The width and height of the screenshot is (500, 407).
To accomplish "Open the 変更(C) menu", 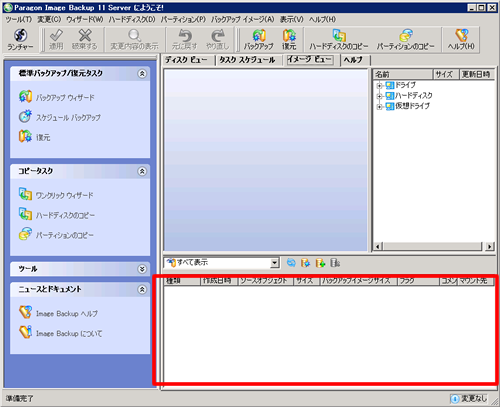I will point(49,20).
